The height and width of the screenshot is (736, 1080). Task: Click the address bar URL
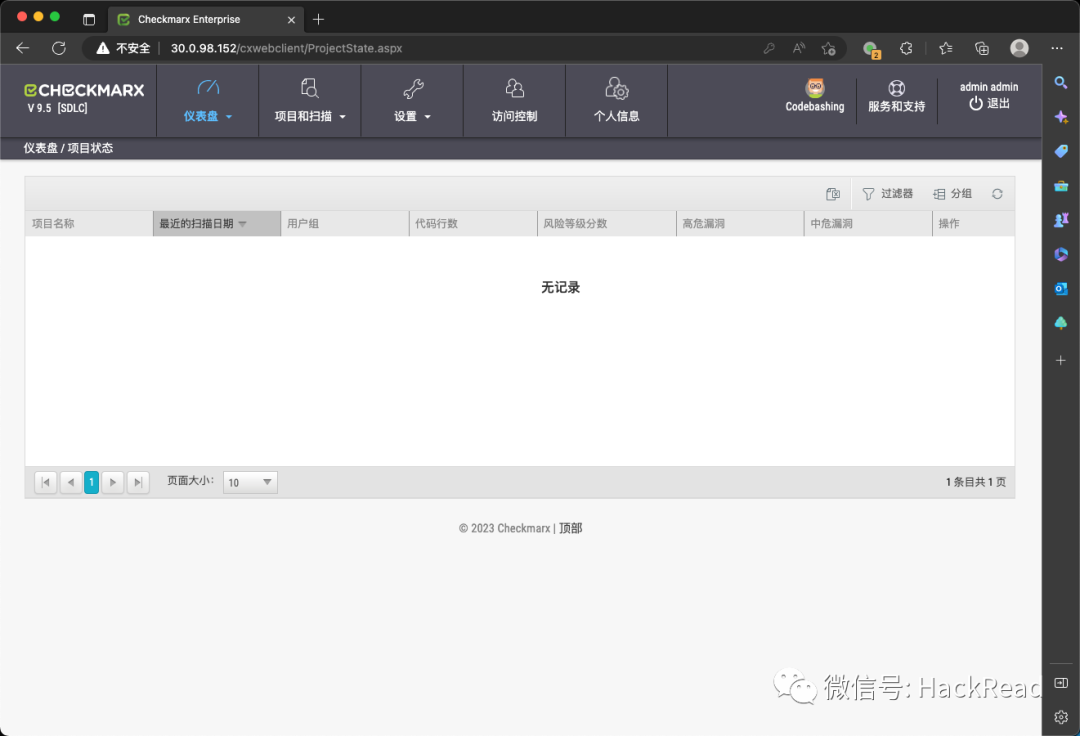(x=287, y=48)
